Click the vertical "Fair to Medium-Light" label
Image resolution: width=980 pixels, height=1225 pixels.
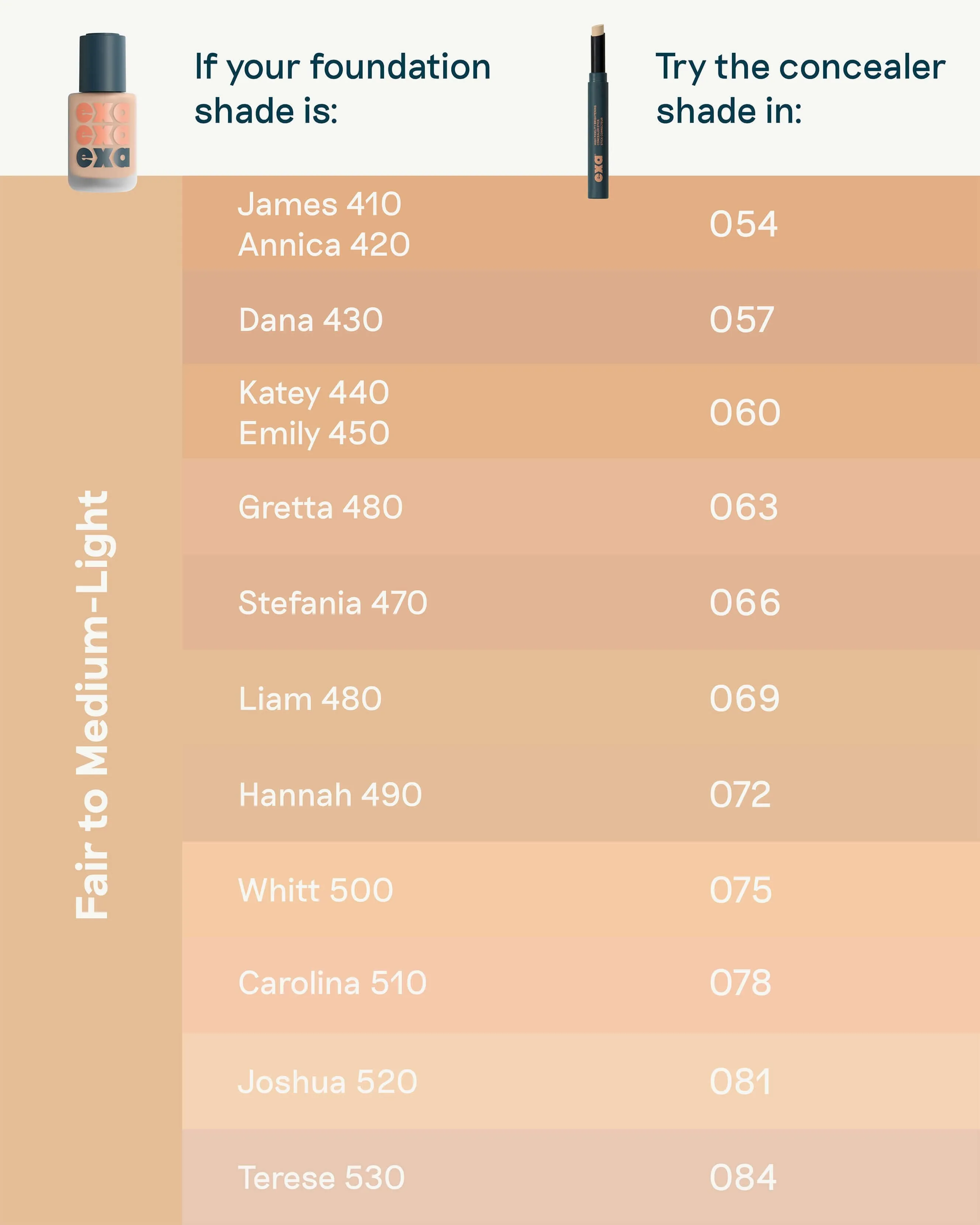93,704
